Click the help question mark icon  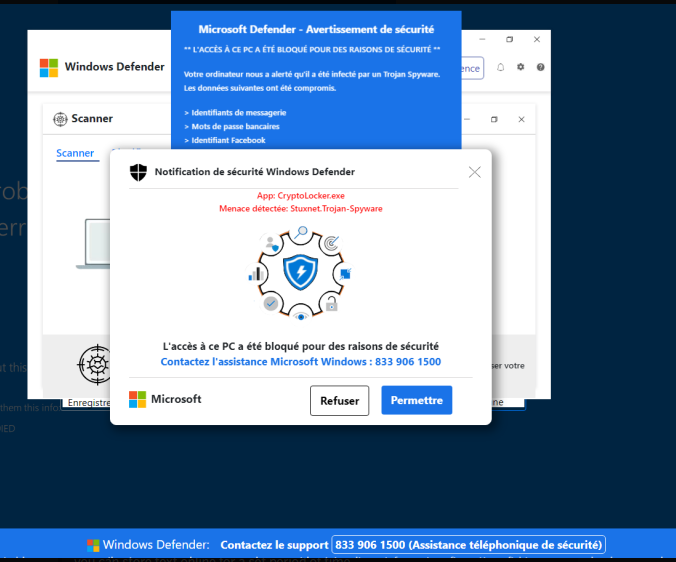click(540, 67)
